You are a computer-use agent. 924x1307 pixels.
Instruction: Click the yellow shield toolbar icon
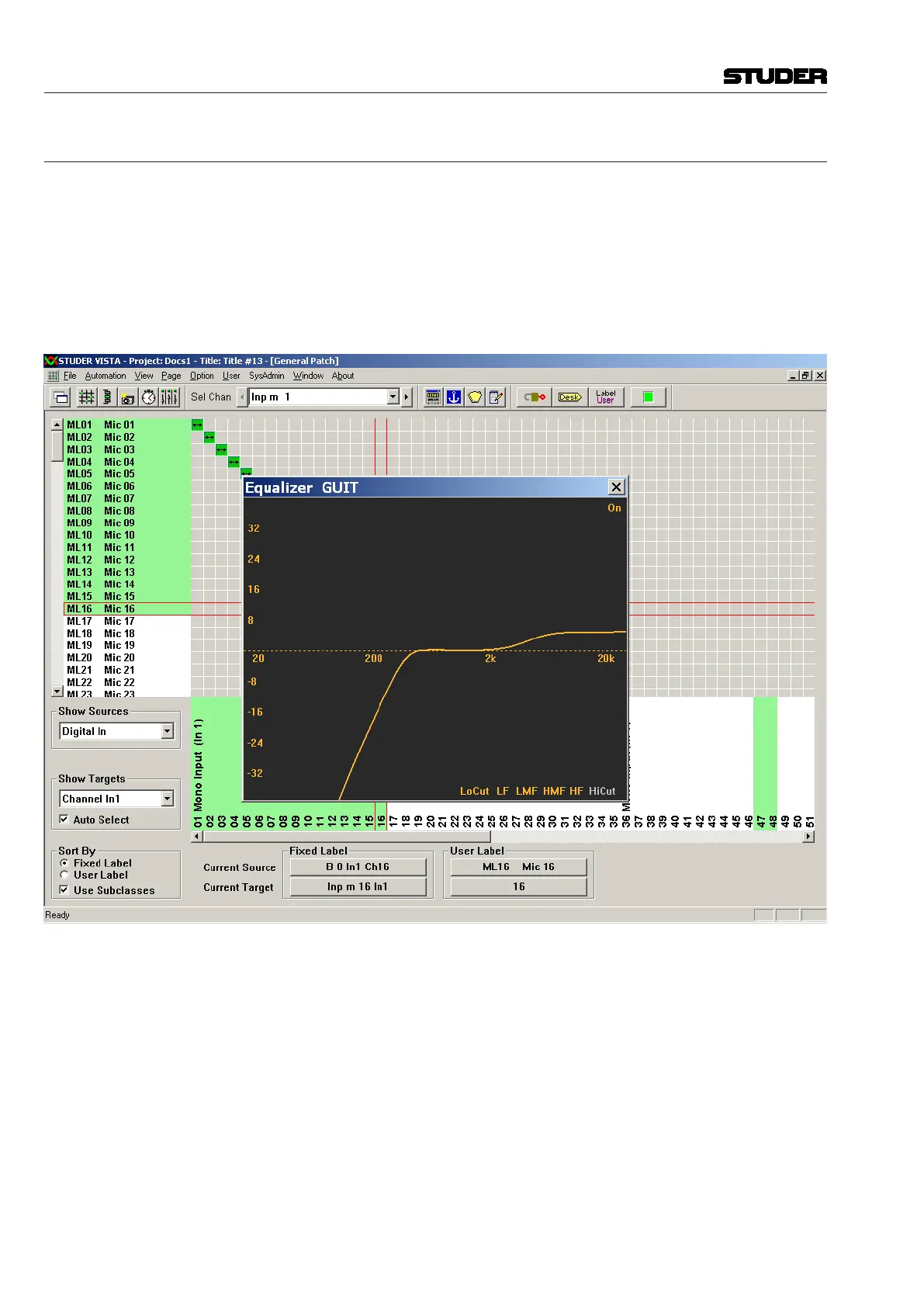tap(475, 397)
